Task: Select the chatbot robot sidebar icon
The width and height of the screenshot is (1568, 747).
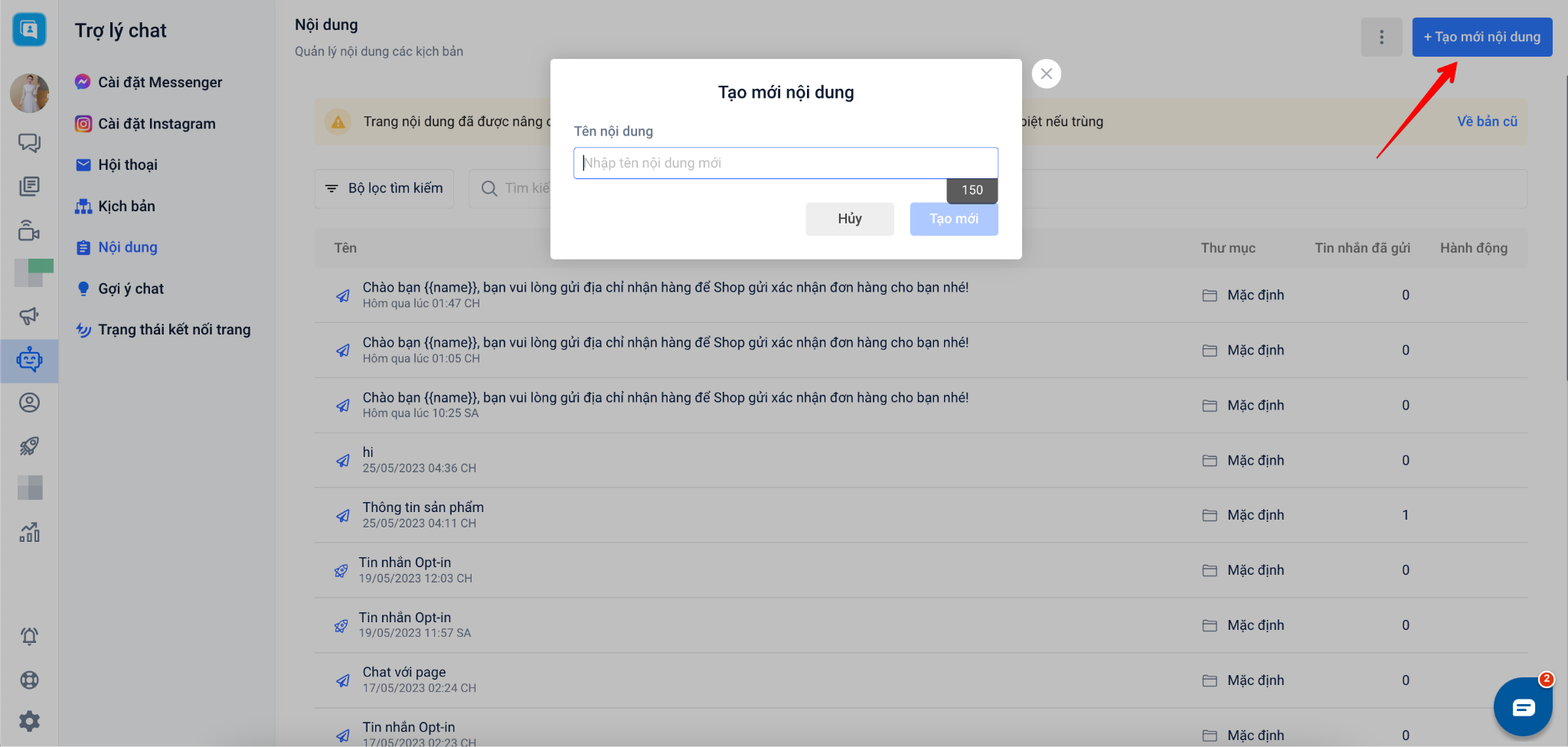Action: pyautogui.click(x=29, y=359)
